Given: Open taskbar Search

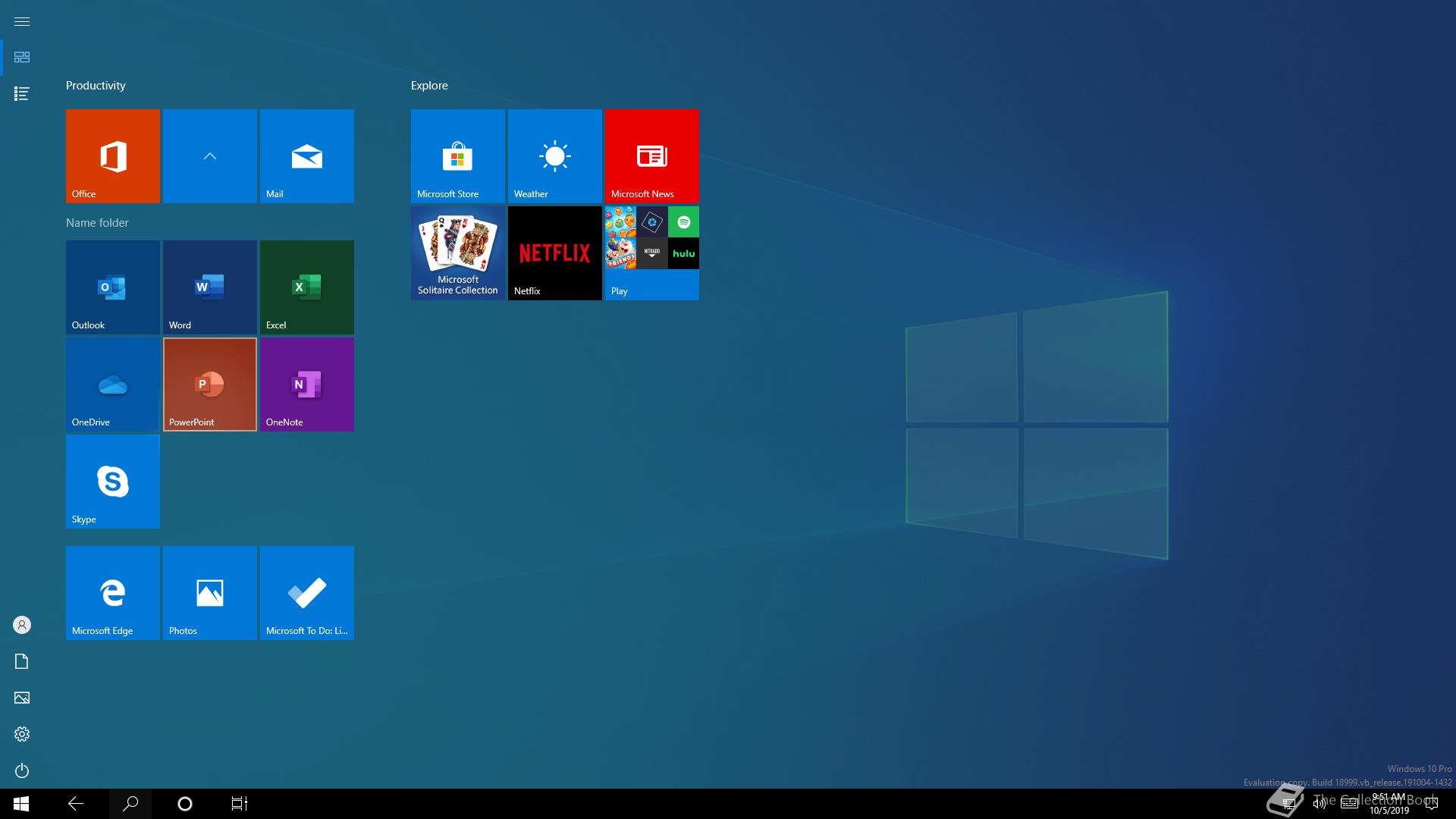Looking at the screenshot, I should pos(130,804).
